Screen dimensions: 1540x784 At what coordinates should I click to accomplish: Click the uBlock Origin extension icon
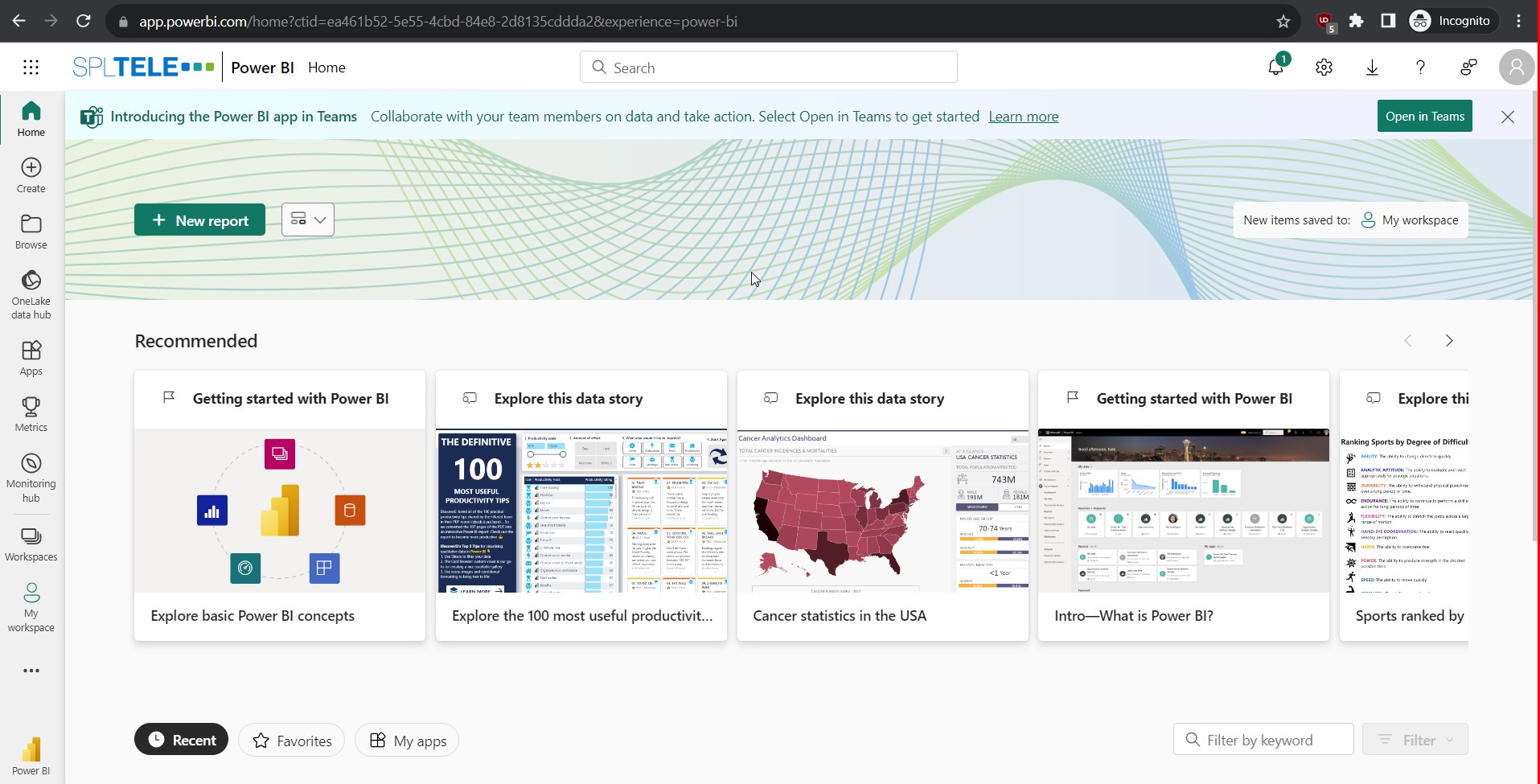(x=1324, y=22)
